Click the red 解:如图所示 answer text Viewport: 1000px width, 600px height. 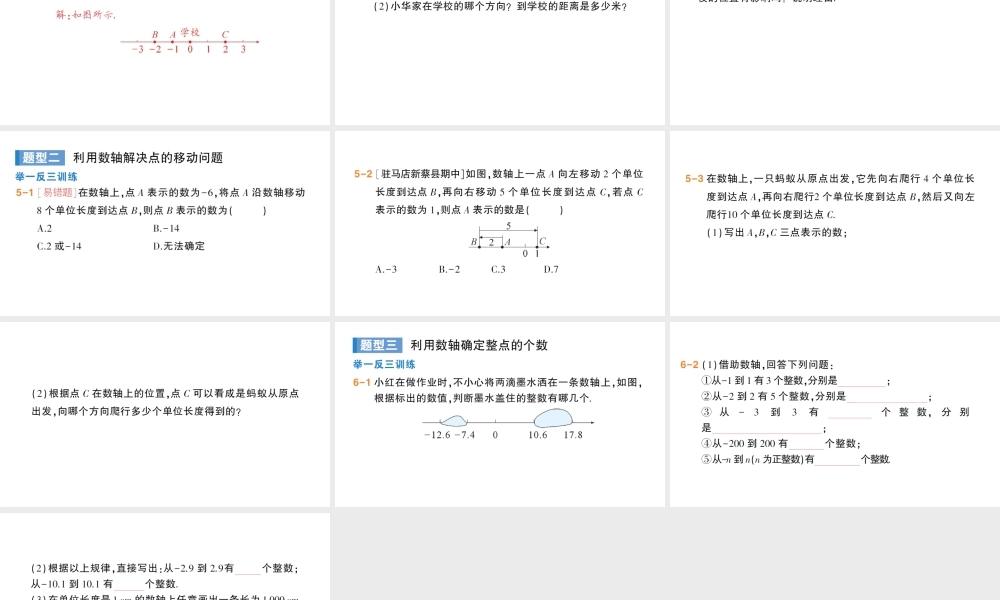pyautogui.click(x=85, y=15)
